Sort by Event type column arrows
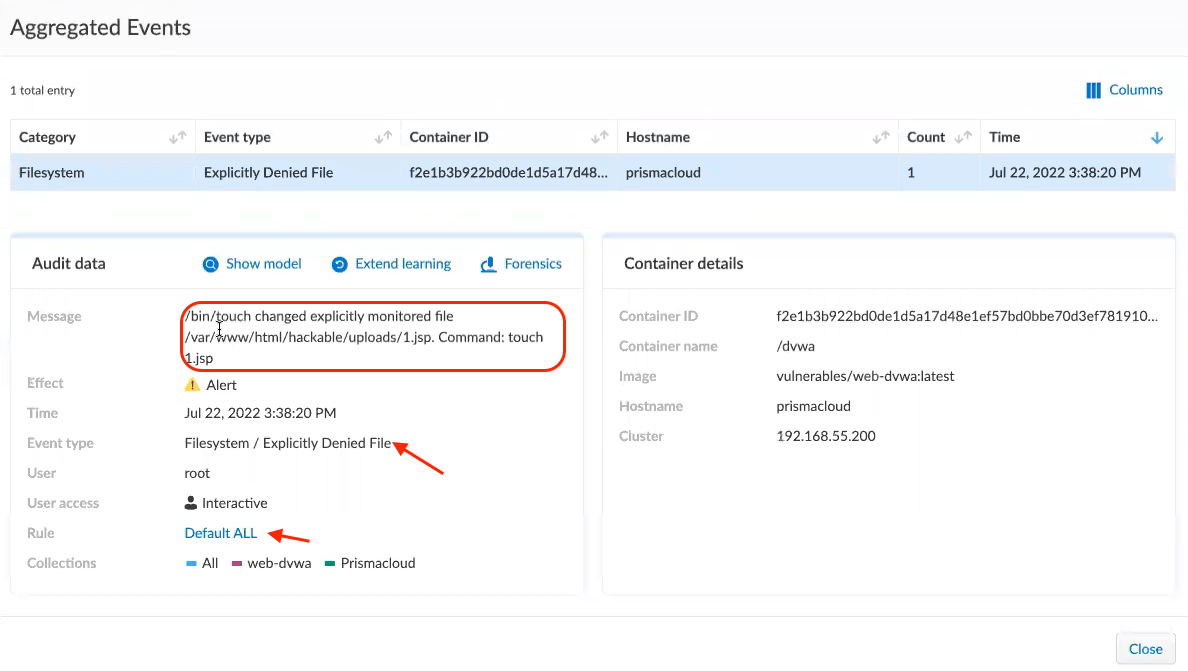 tap(383, 138)
